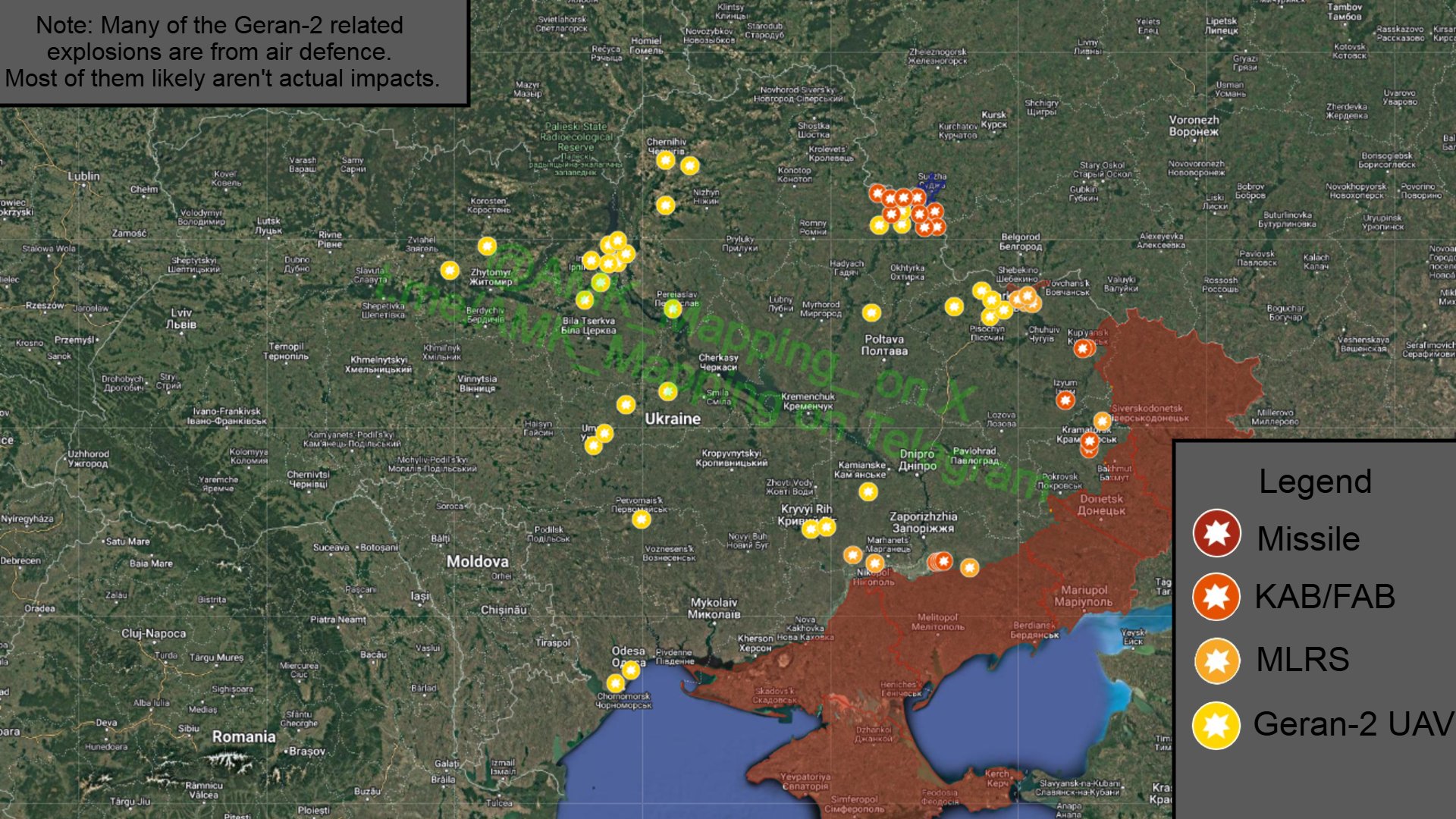The height and width of the screenshot is (819, 1456).
Task: Click the MLRS marker near Nikopol
Action: tap(875, 563)
